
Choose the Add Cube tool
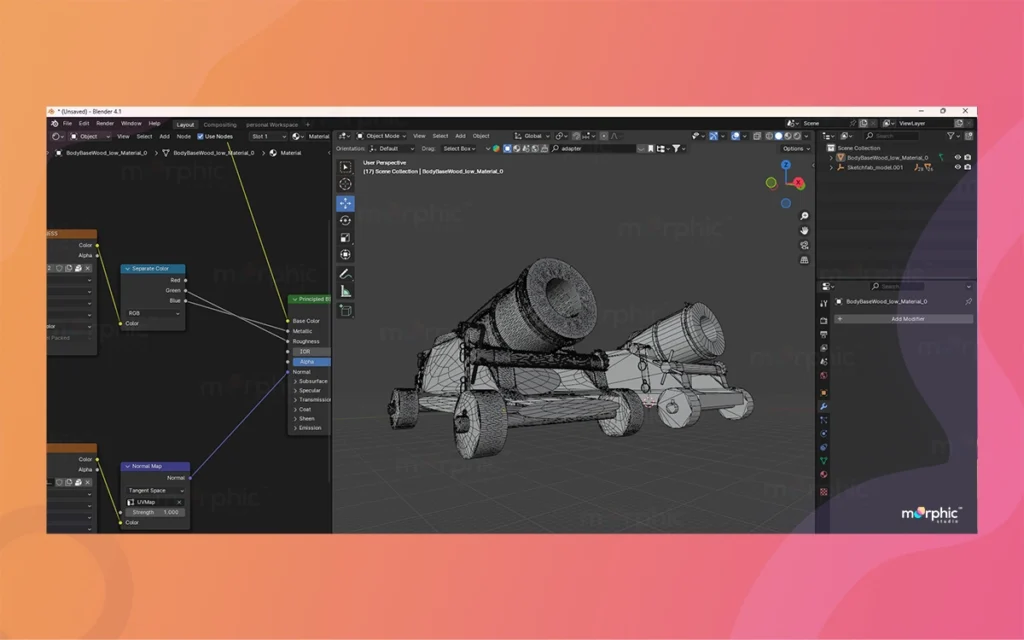(345, 311)
